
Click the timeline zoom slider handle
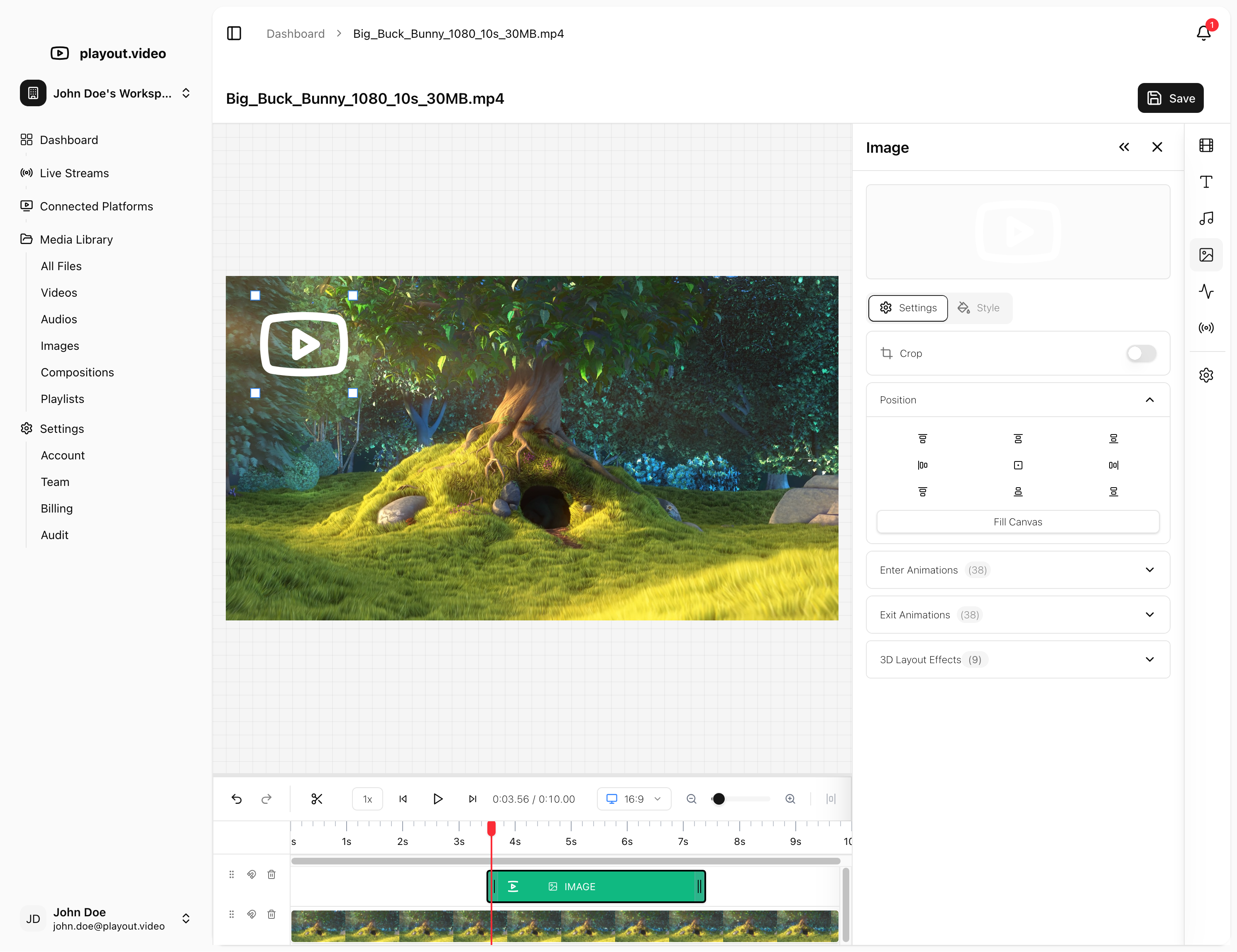(719, 799)
